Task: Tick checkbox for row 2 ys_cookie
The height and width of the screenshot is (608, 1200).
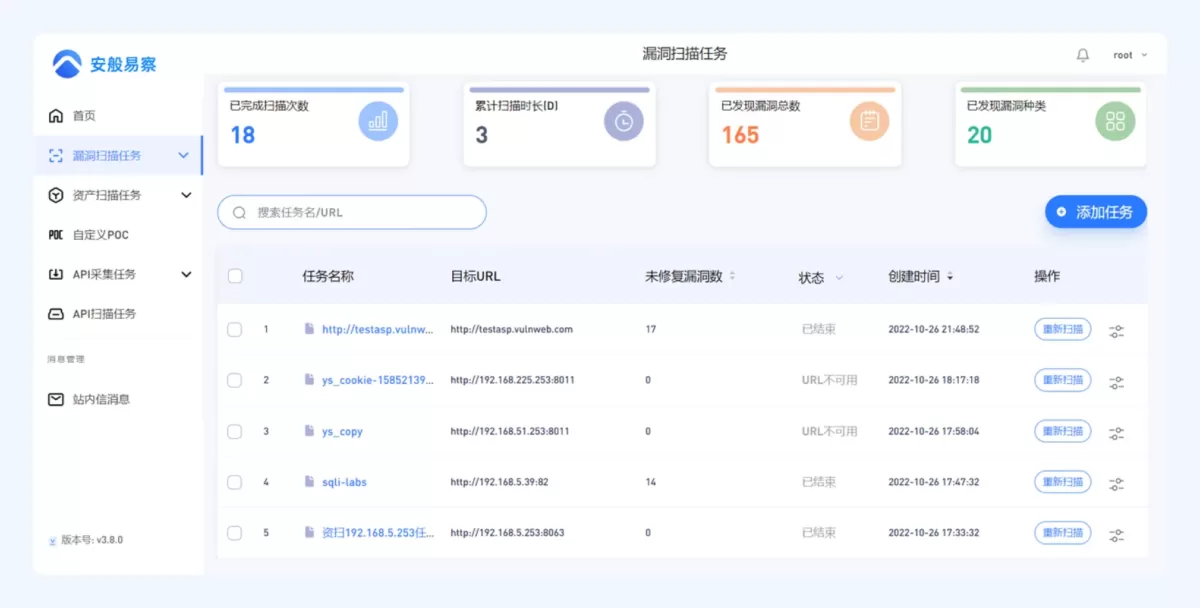Action: click(x=235, y=380)
